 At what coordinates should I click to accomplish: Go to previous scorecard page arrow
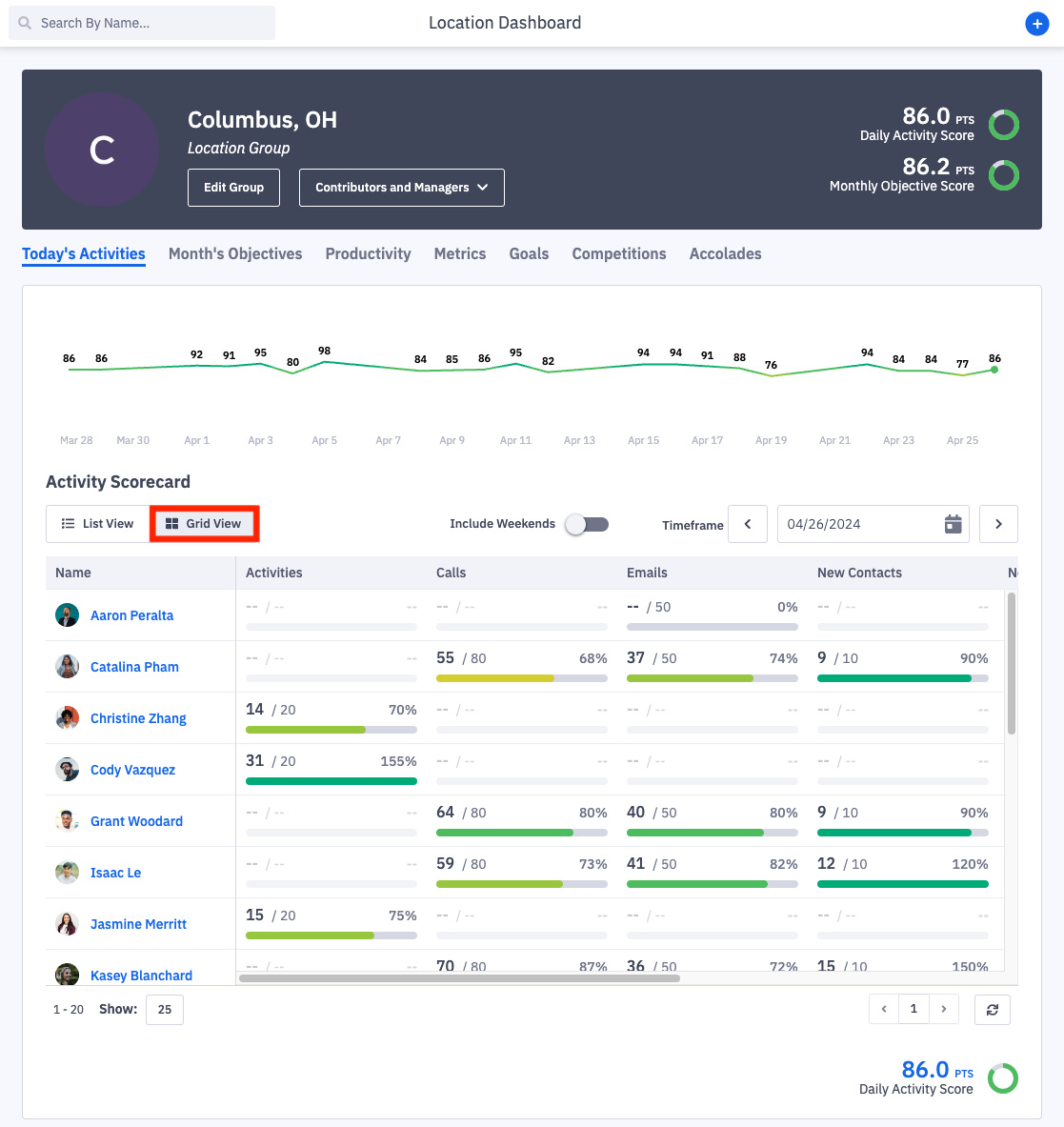pos(884,1009)
